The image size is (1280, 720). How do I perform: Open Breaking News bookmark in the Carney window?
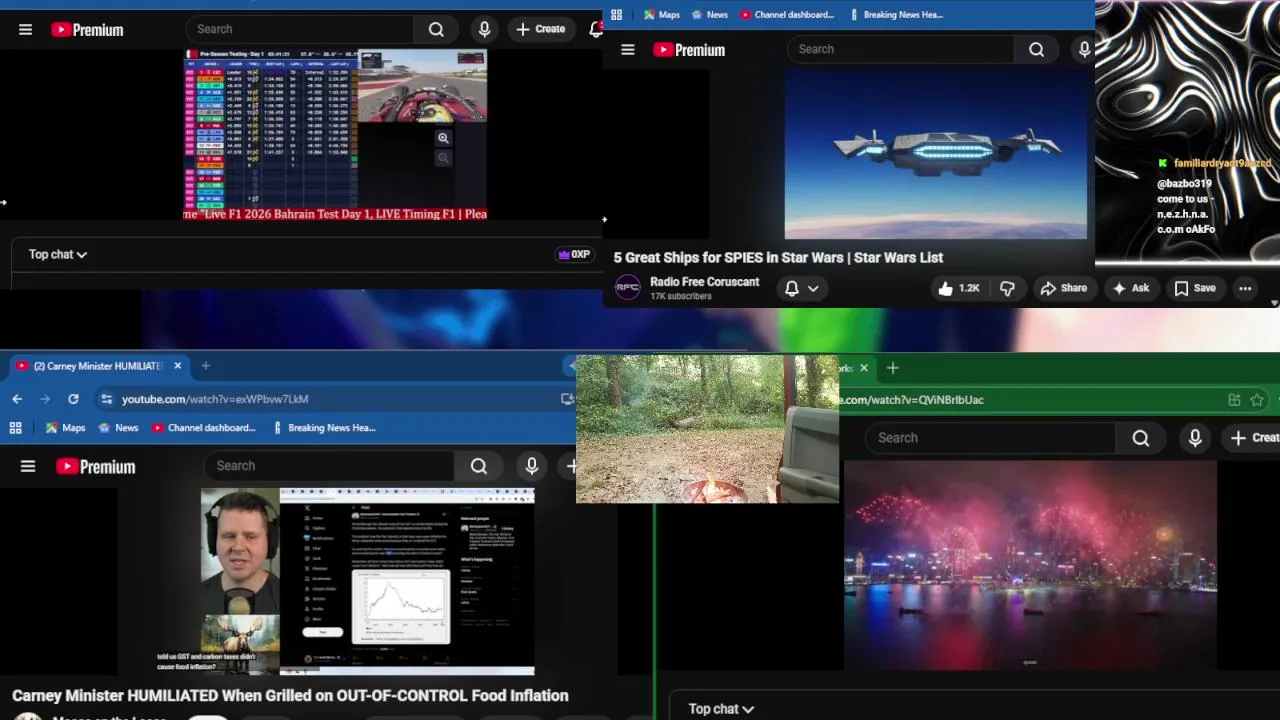pyautogui.click(x=324, y=428)
